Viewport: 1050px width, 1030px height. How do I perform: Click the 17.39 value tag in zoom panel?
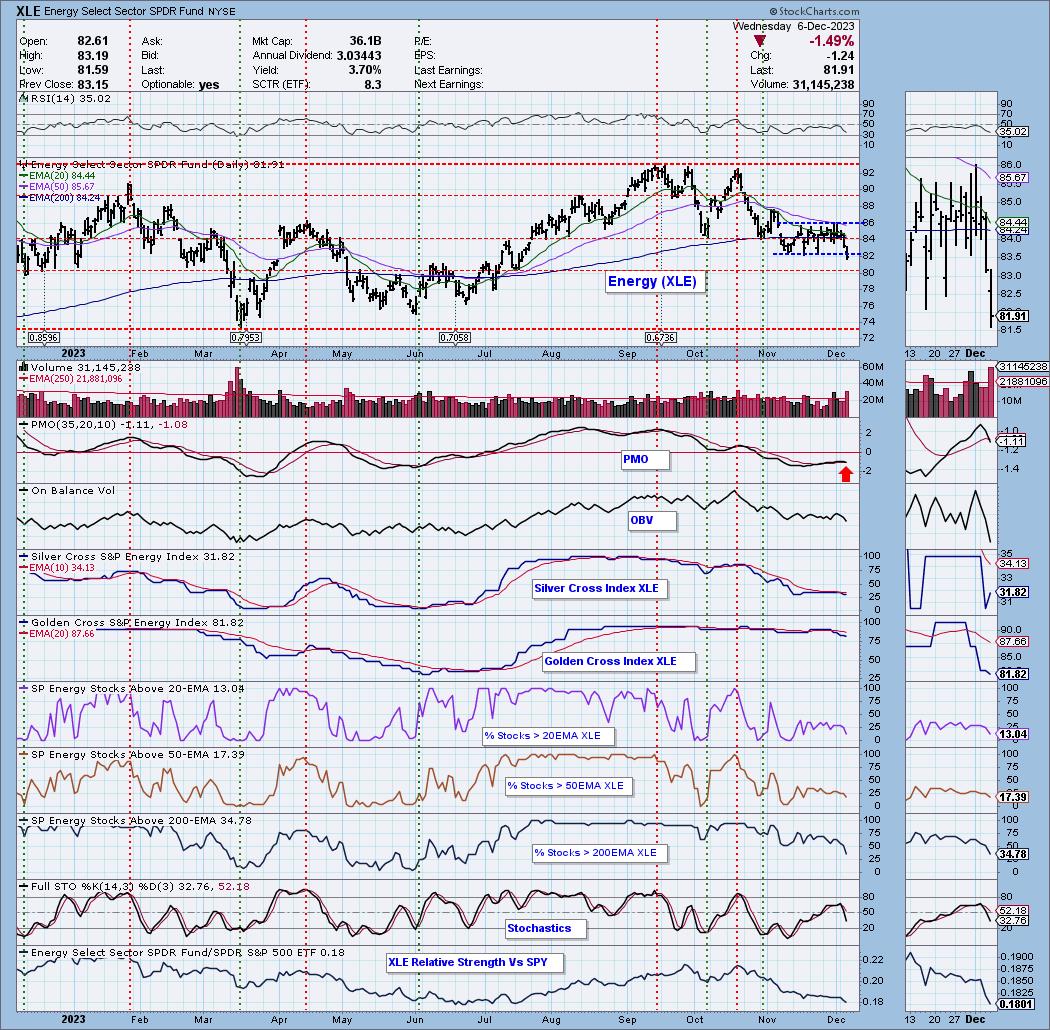[1012, 797]
